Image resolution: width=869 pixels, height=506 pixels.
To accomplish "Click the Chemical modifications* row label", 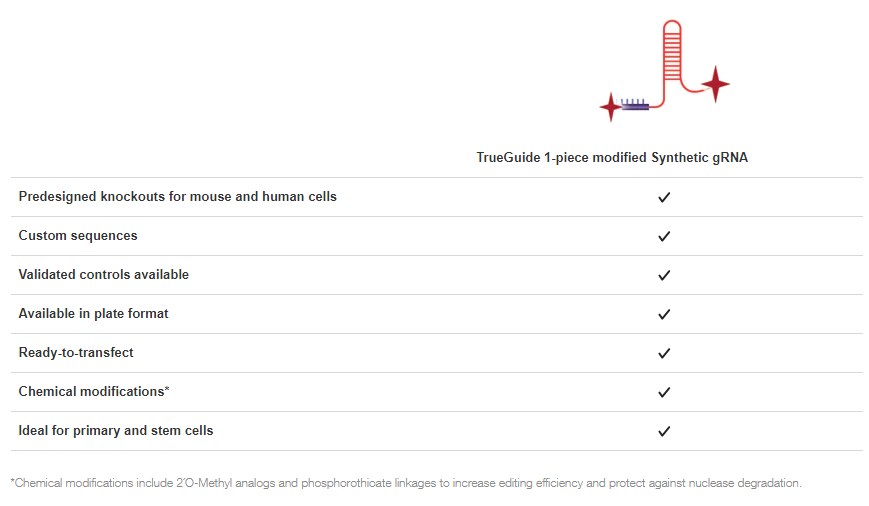I will pos(94,392).
